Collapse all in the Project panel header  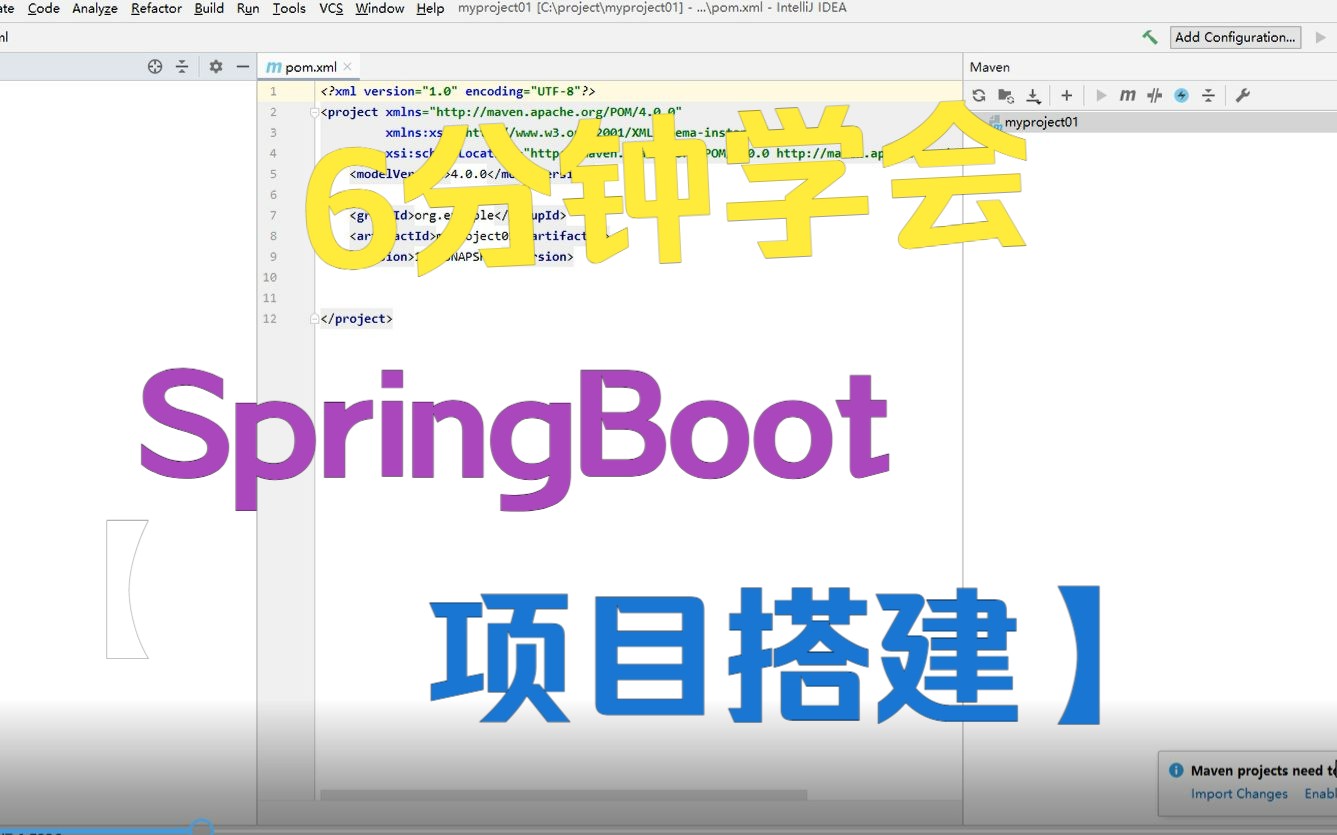click(182, 67)
